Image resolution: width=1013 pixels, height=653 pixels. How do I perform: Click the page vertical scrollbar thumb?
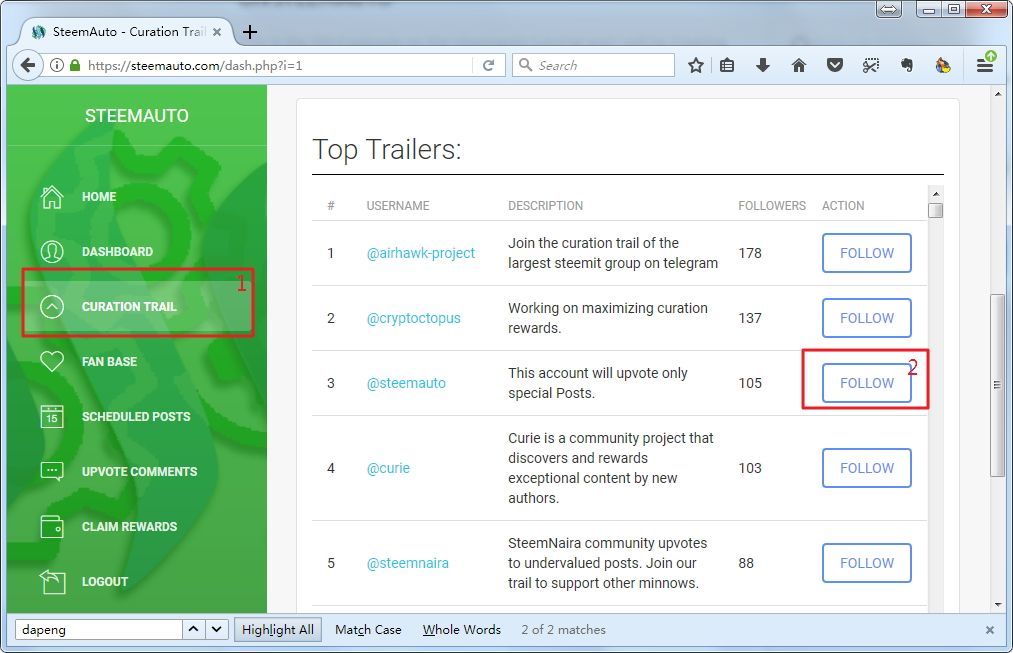(x=997, y=385)
